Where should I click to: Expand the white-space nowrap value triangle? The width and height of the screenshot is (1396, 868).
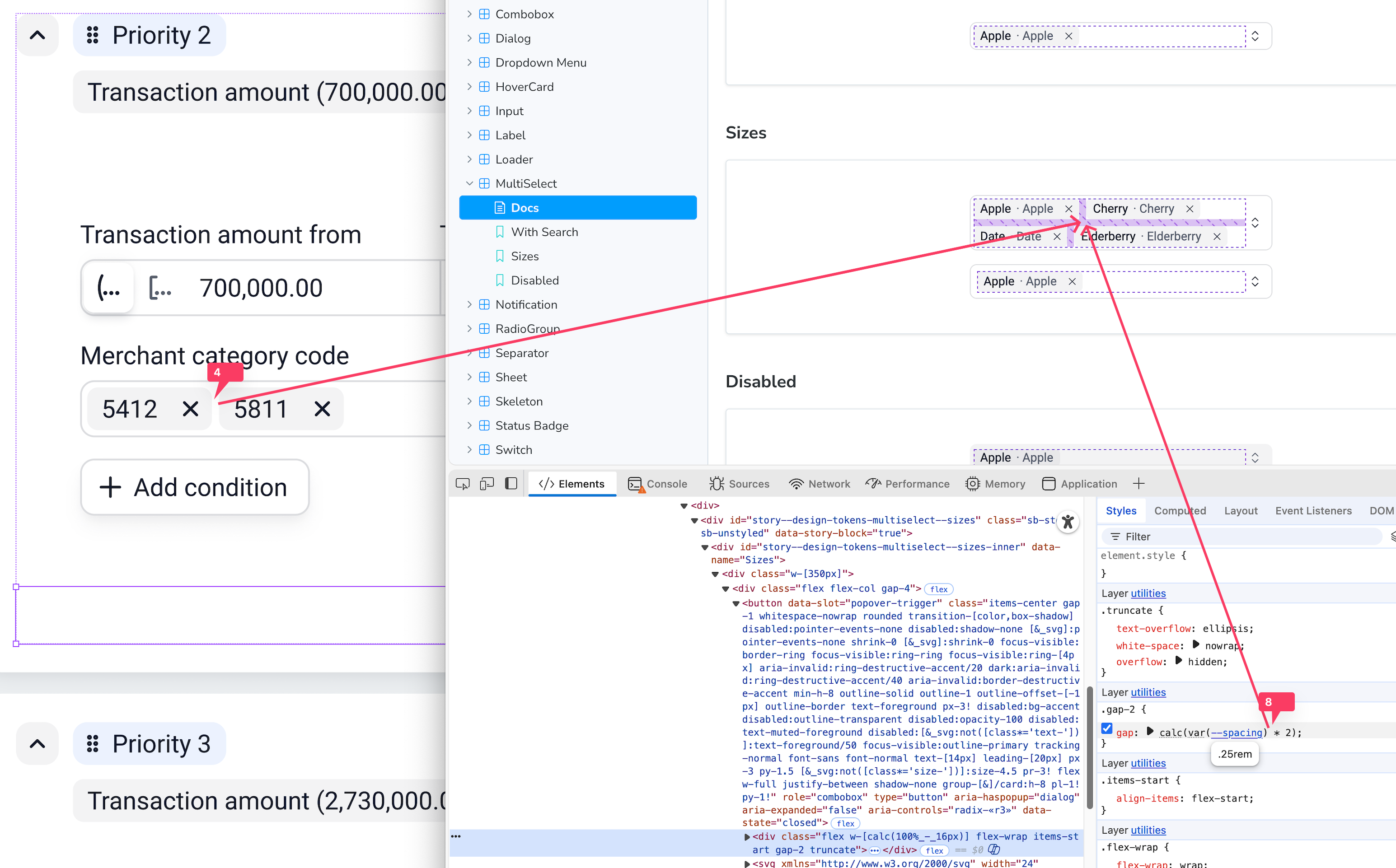tap(1195, 645)
